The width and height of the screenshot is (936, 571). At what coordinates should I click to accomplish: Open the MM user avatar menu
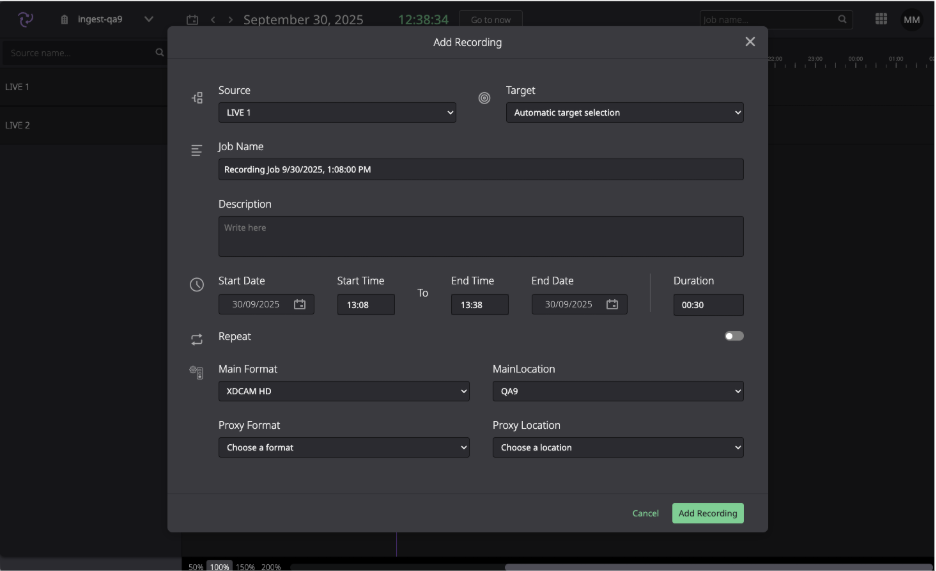coord(912,20)
